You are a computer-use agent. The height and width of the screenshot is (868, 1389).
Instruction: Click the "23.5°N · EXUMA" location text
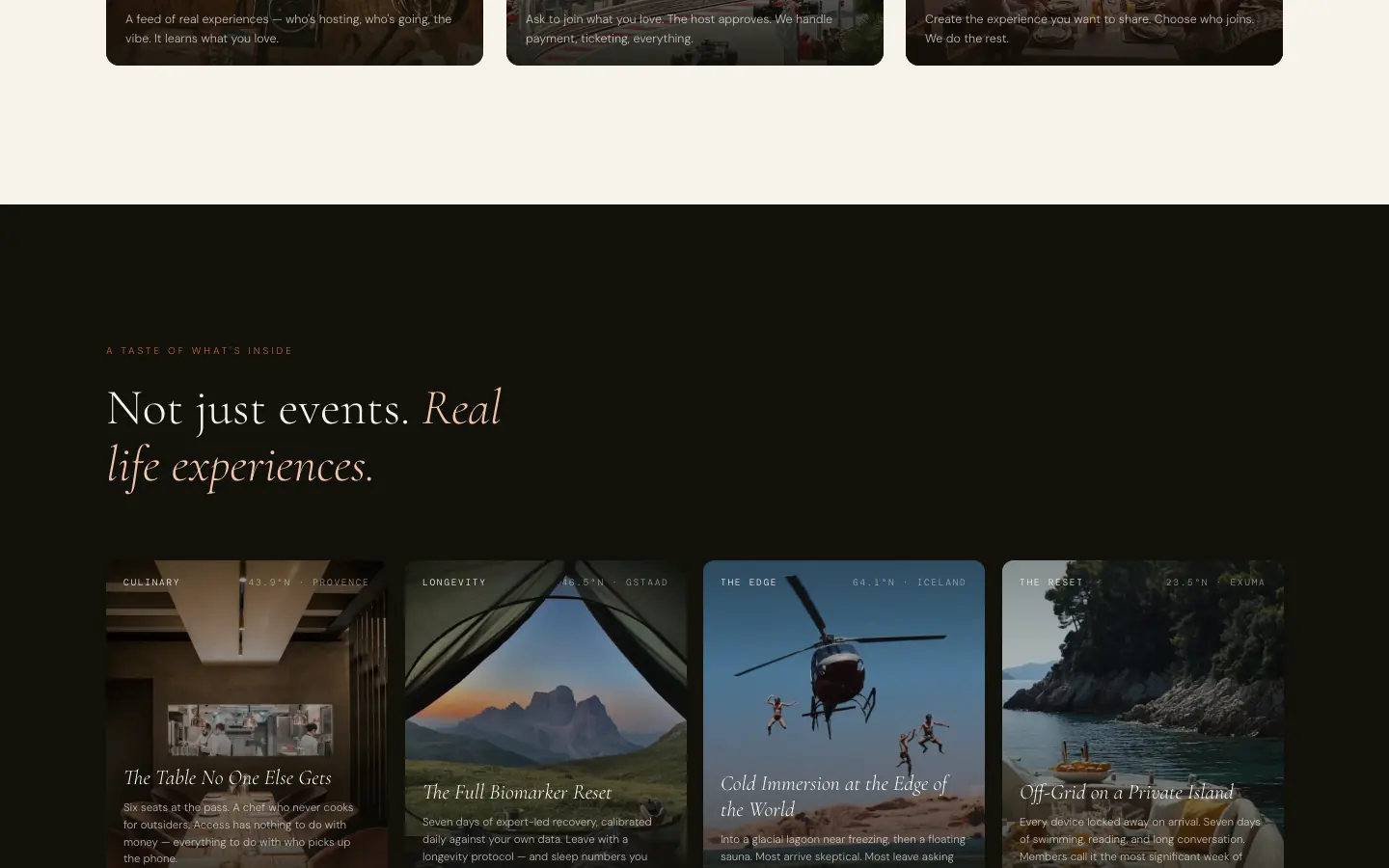tap(1215, 583)
